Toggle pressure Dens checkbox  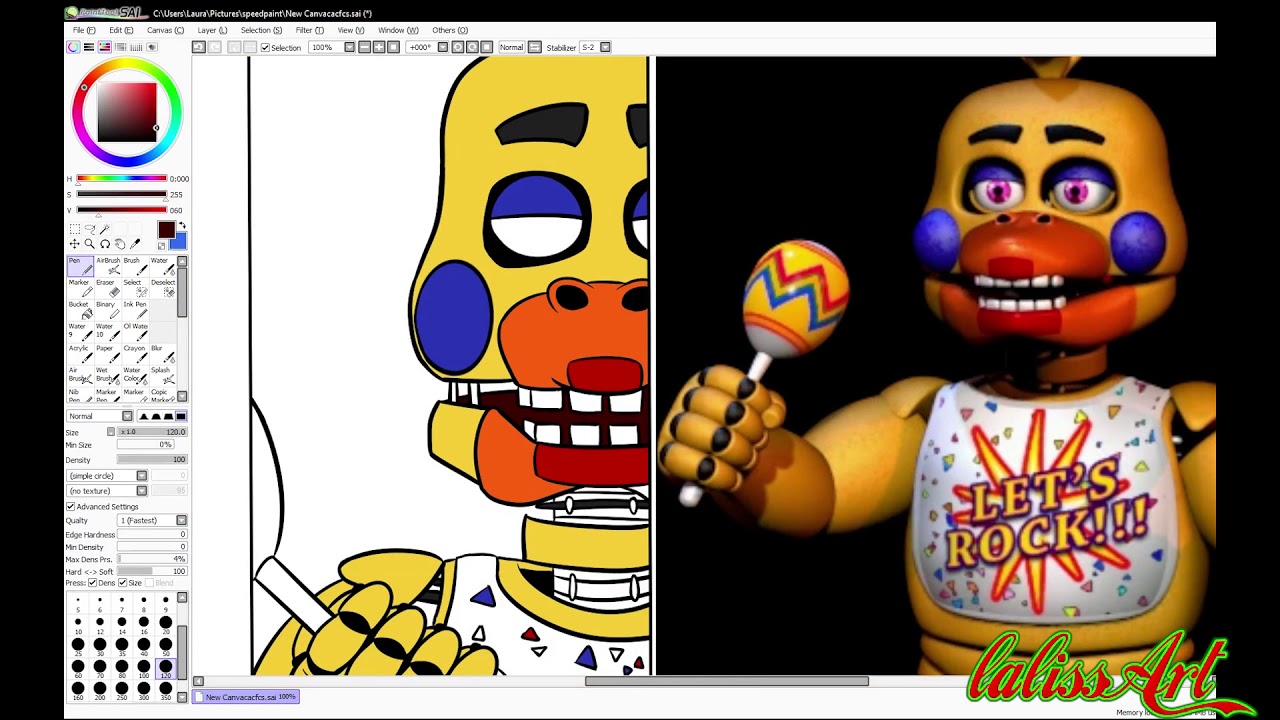(x=93, y=583)
